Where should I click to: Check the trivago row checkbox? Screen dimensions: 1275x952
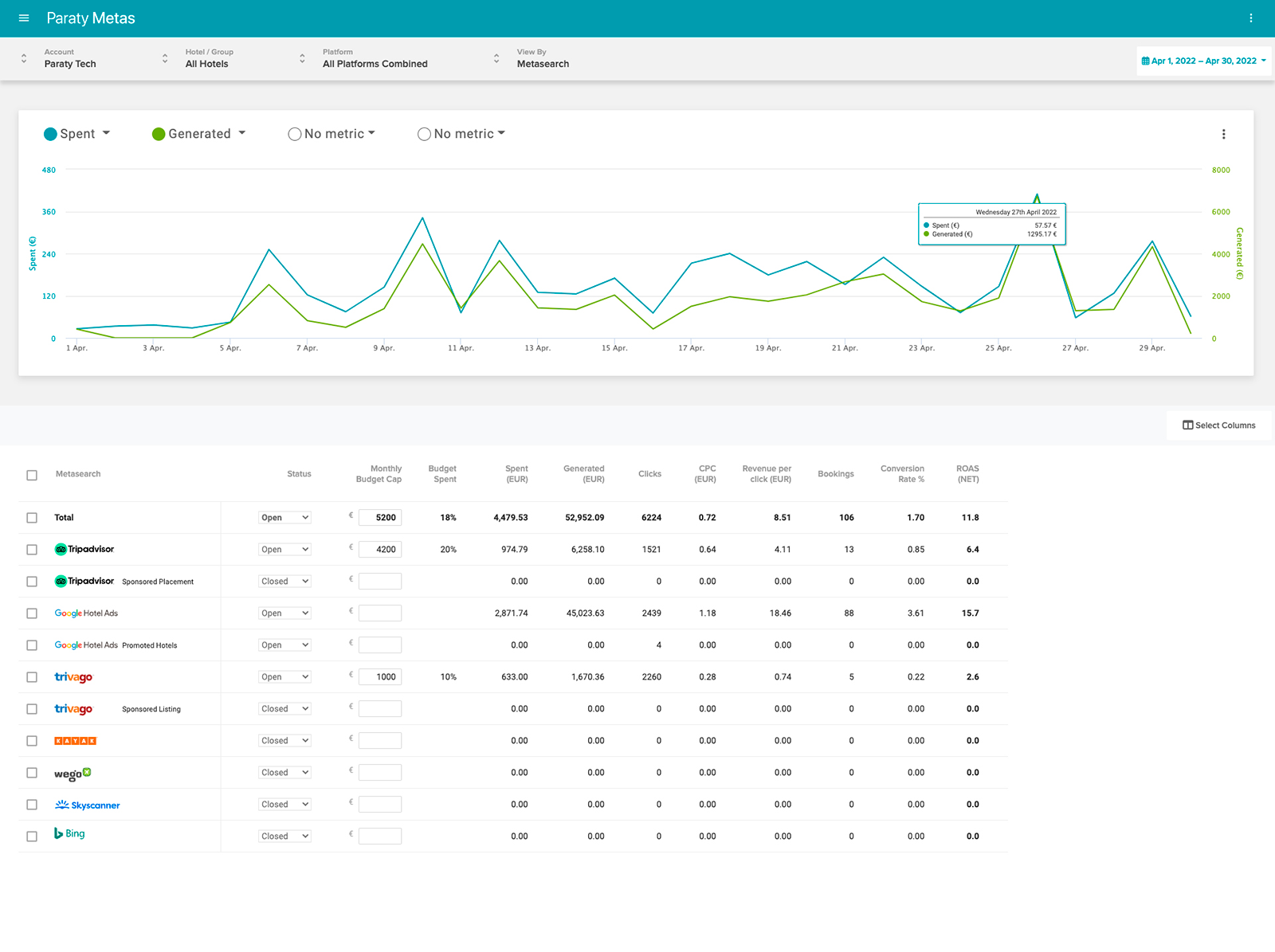(32, 677)
